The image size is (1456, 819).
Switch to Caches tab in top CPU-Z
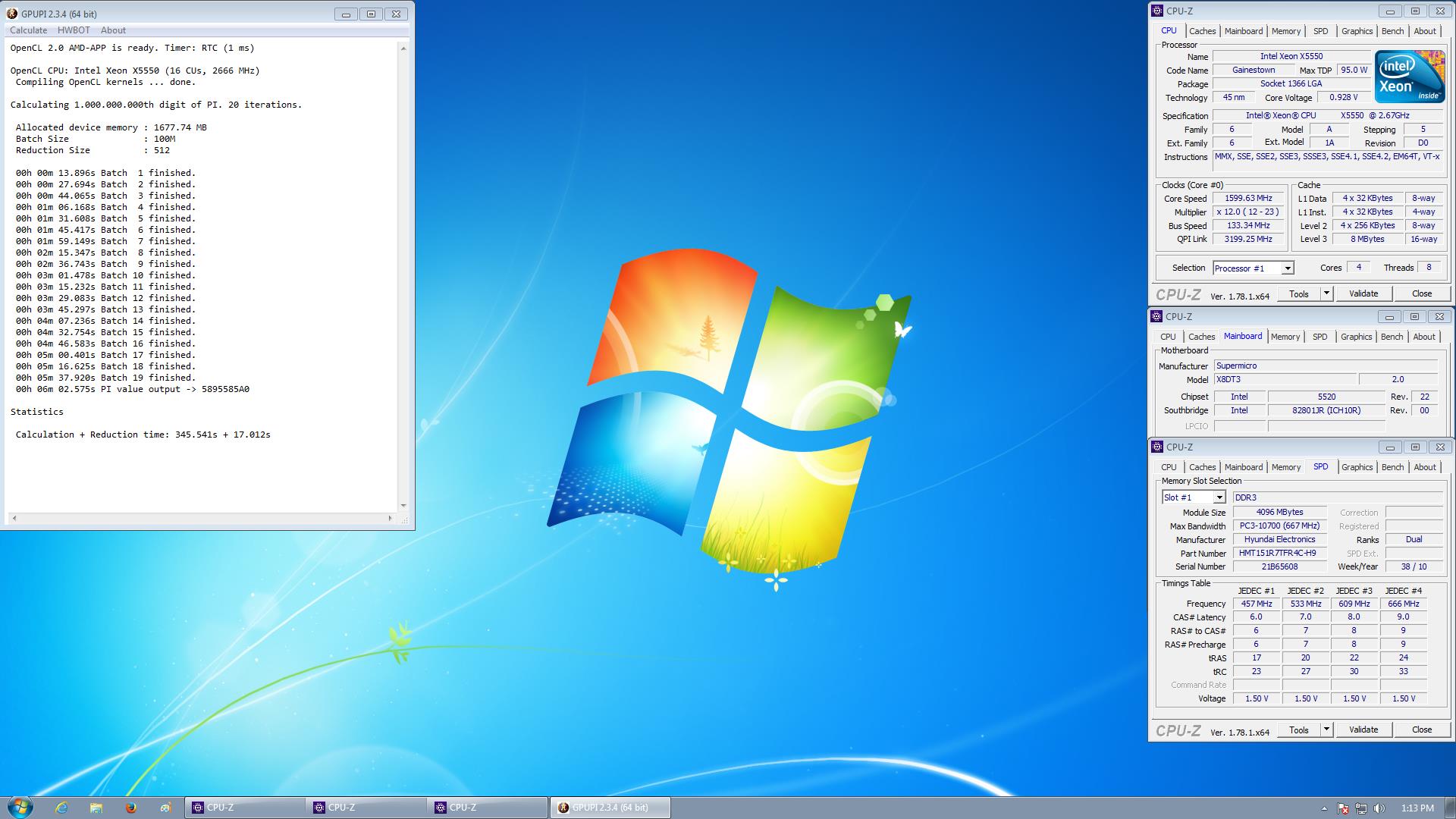tap(1202, 31)
